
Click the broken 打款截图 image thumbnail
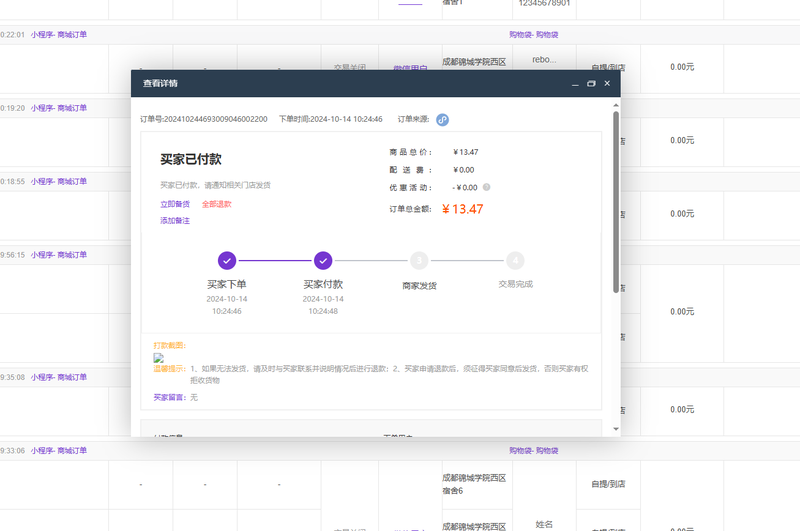tap(159, 358)
